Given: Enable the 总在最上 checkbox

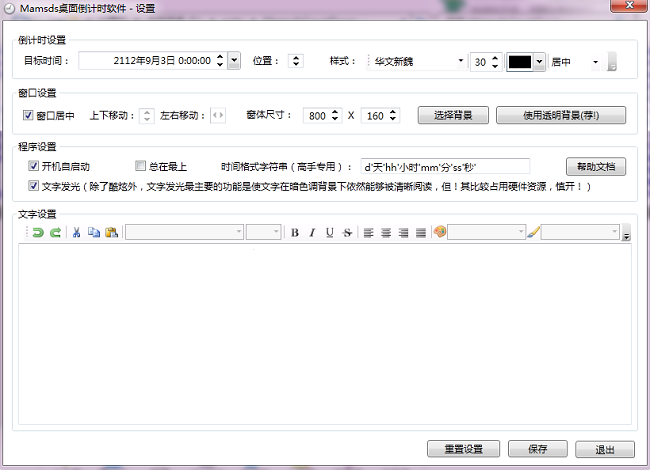Looking at the screenshot, I should (141, 166).
